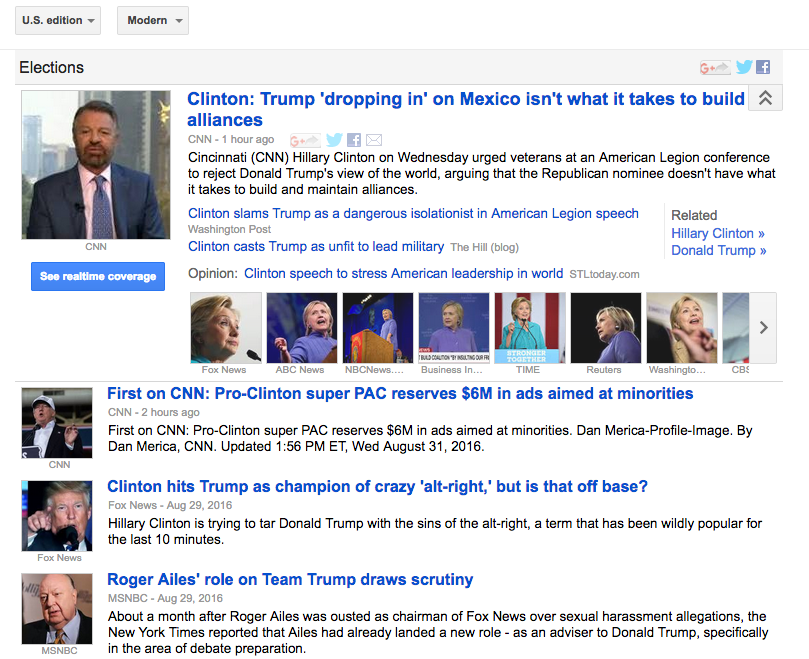This screenshot has height=659, width=809.
Task: Share CNN Mexico story via Facebook icon
Action: coord(354,140)
